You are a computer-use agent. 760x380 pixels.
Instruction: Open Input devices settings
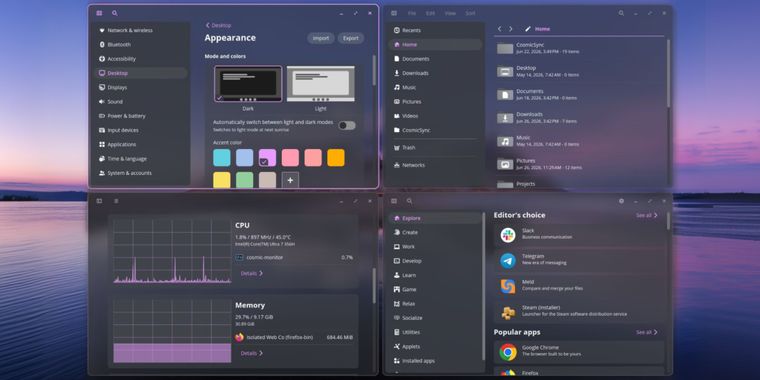coord(141,130)
